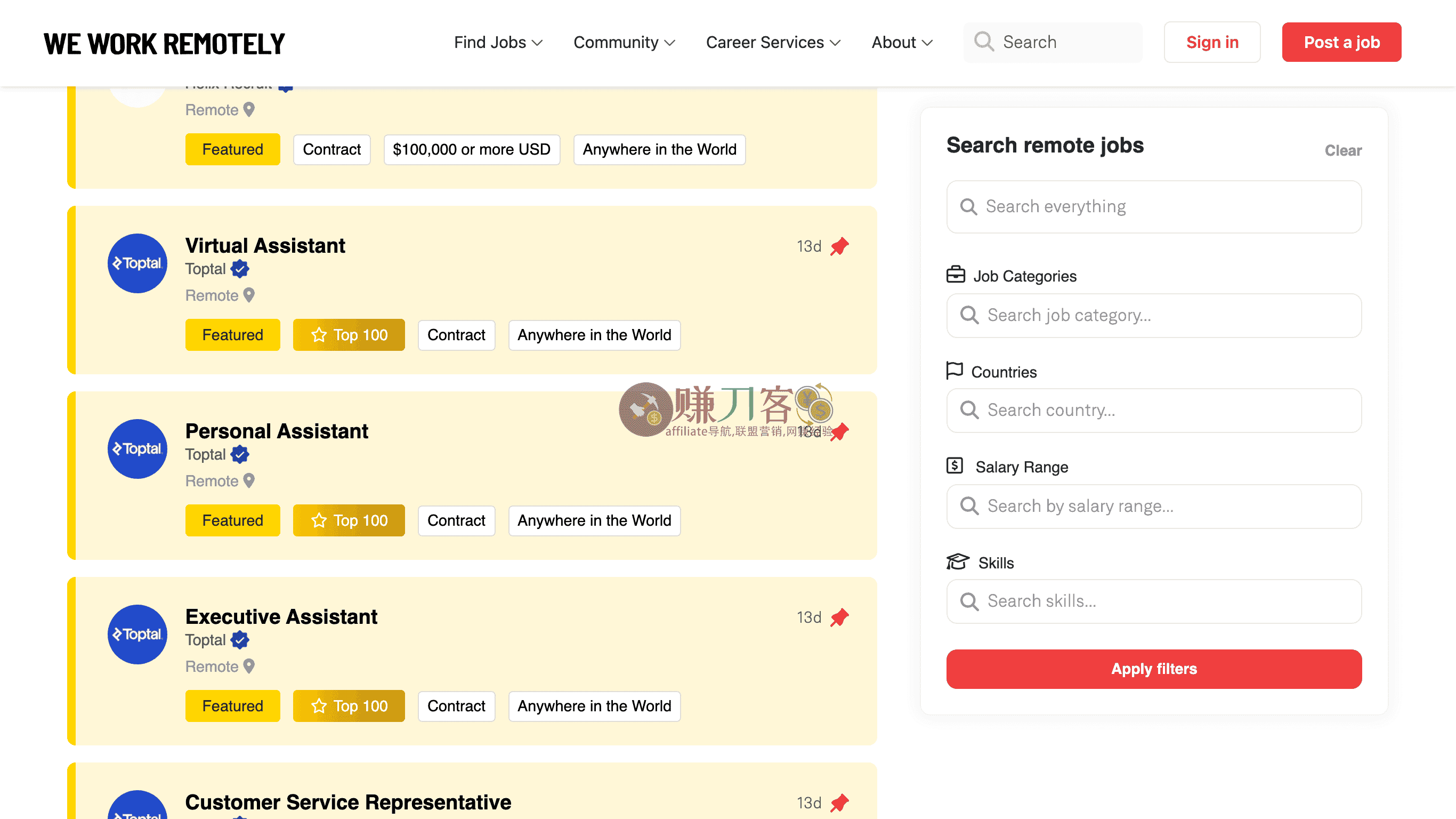The height and width of the screenshot is (819, 1456).
Task: Expand the Find Jobs chevron
Action: click(537, 43)
